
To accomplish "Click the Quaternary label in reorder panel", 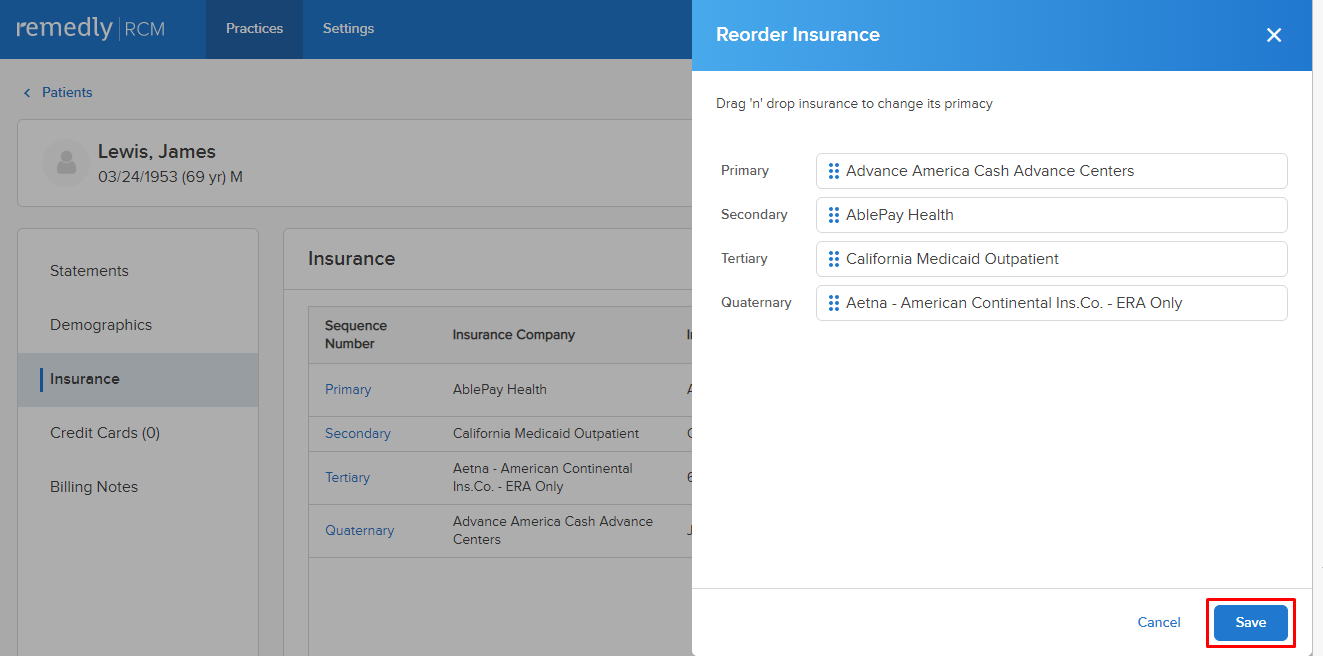I will click(756, 303).
